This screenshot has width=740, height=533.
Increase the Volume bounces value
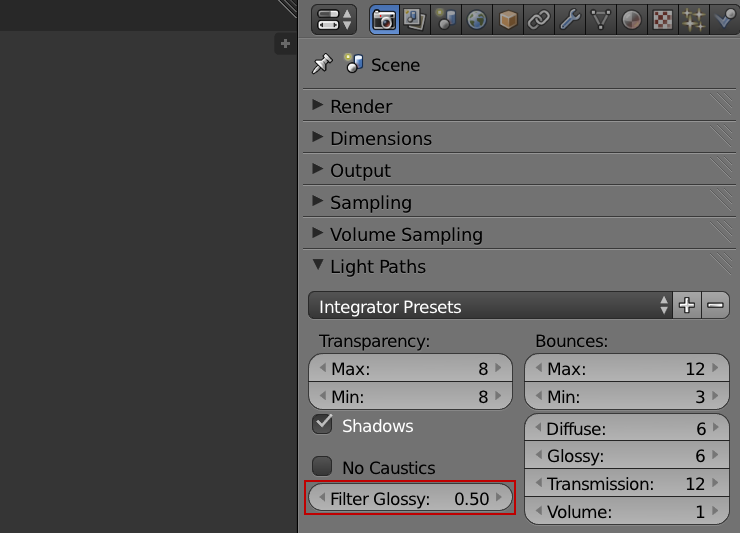716,510
